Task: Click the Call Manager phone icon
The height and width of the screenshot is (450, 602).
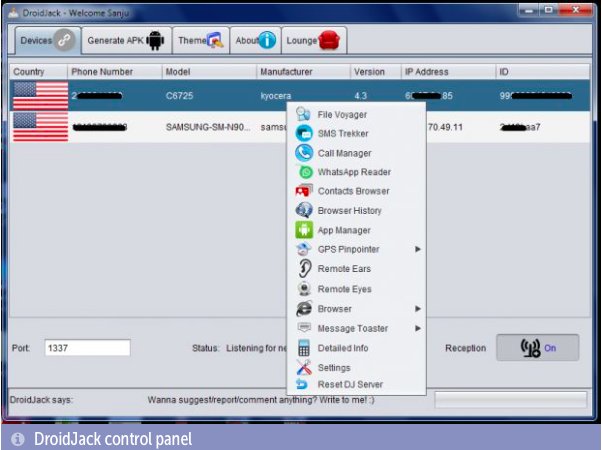Action: point(304,153)
